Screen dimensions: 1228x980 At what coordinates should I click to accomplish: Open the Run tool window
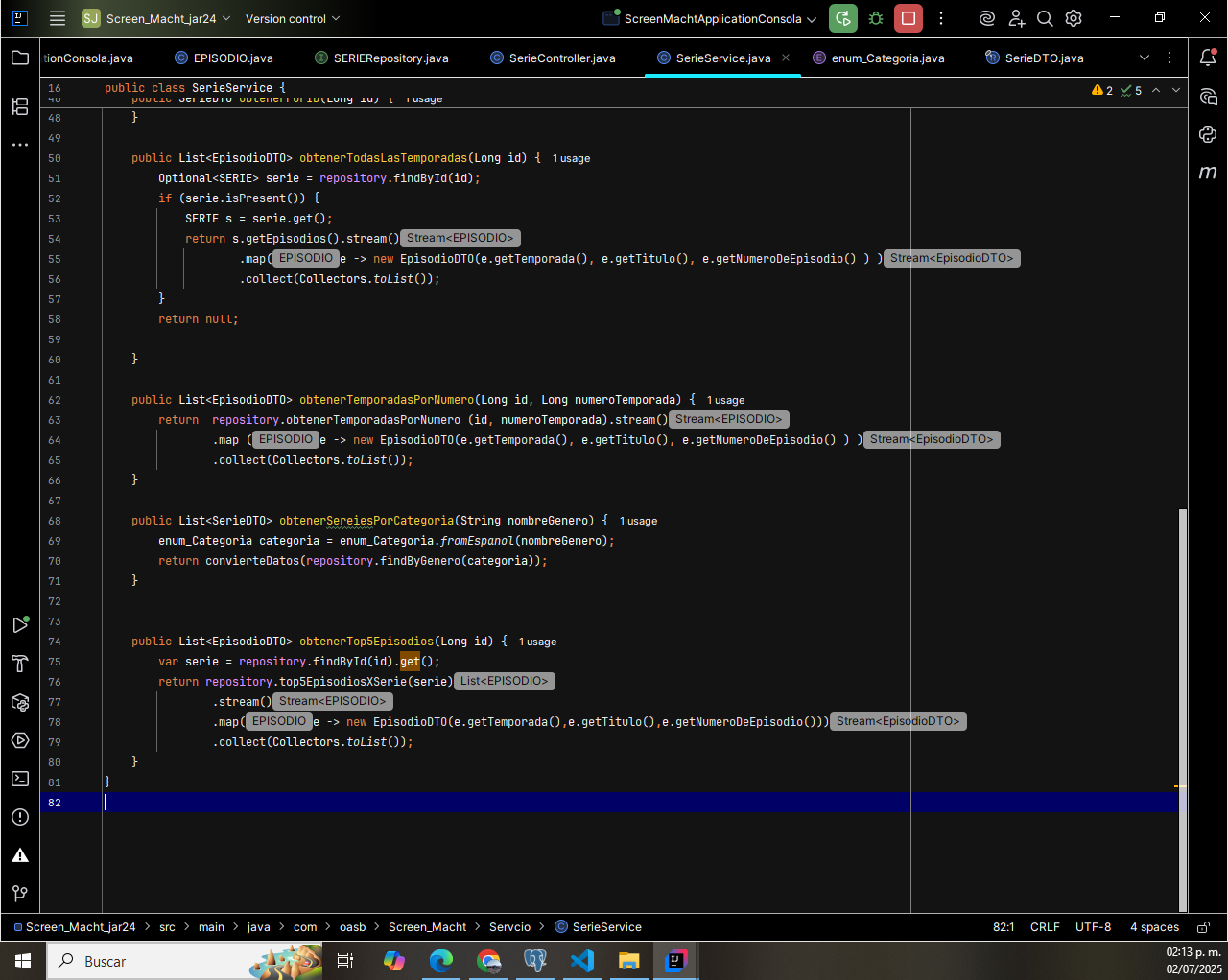(x=20, y=625)
